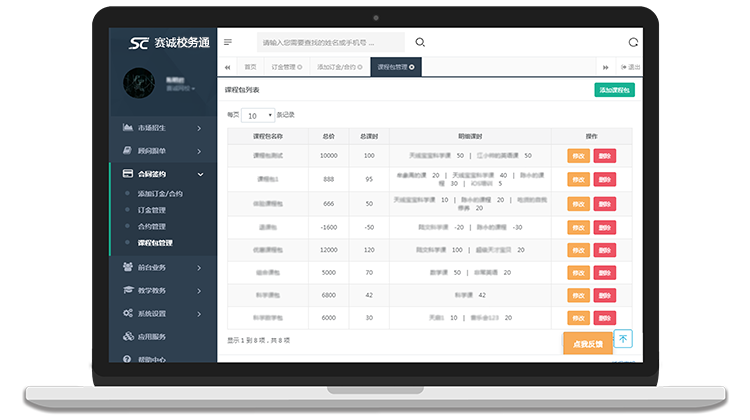The width and height of the screenshot is (750, 420).
Task: Click the user avatar picture
Action: pyautogui.click(x=139, y=83)
